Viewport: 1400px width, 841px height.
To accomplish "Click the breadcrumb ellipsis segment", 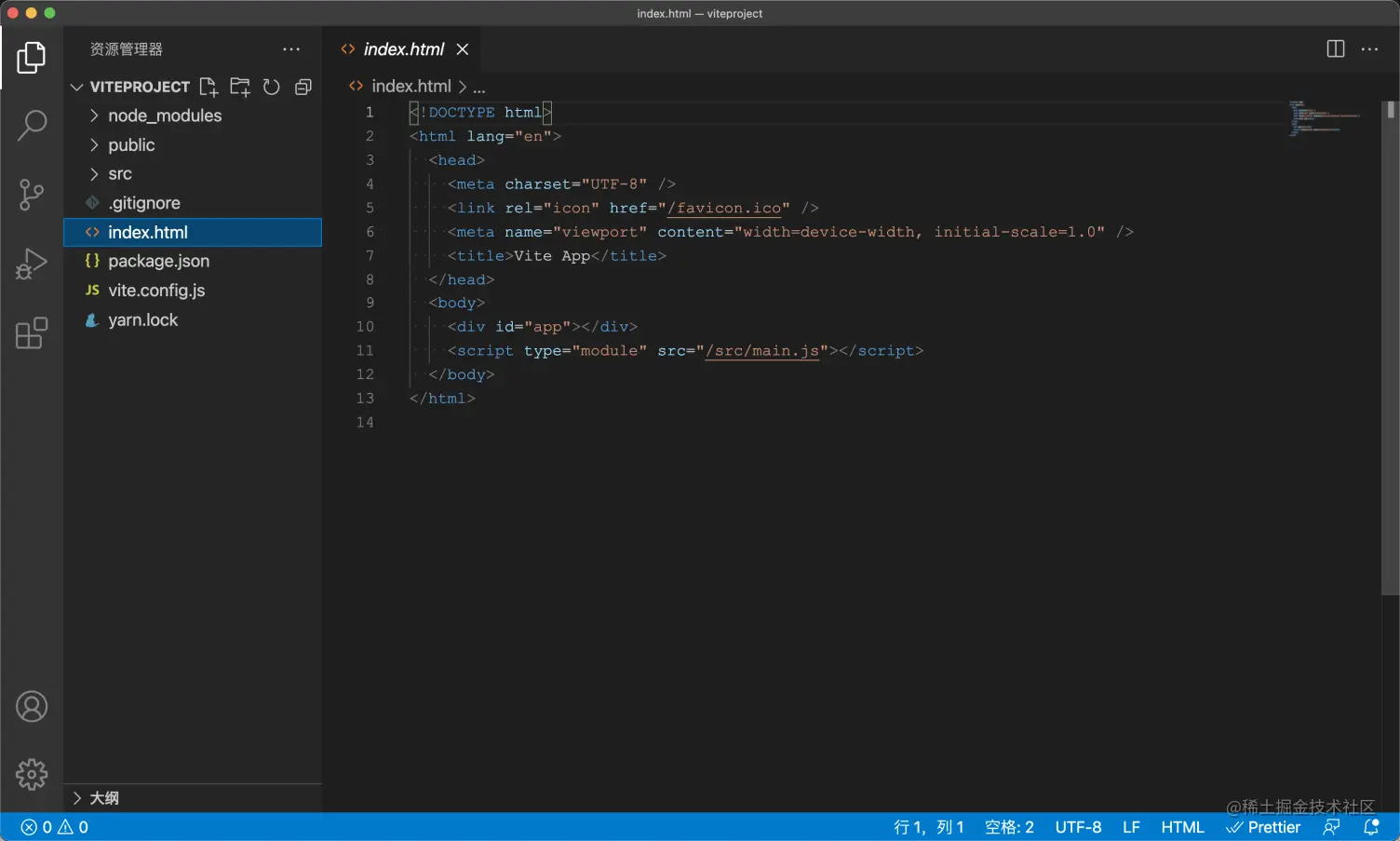I will pyautogui.click(x=479, y=87).
